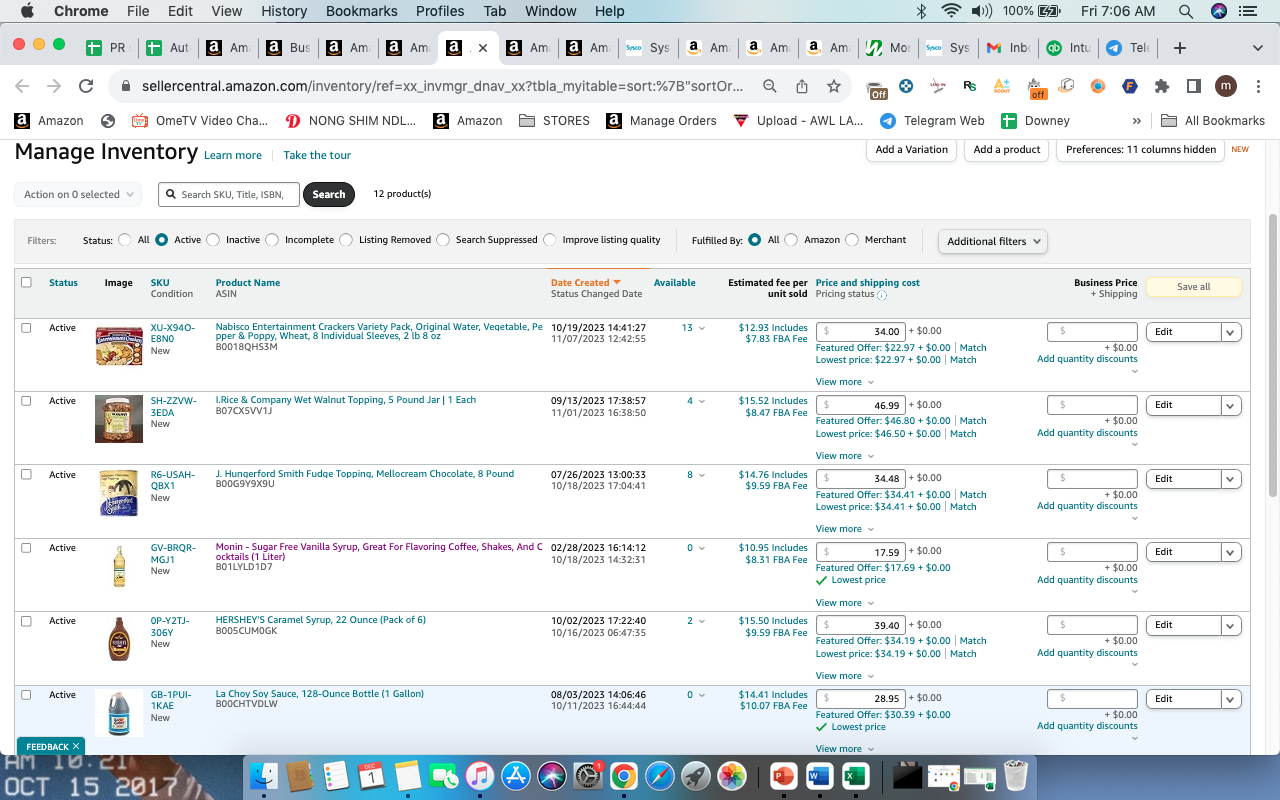Select the Search Suppressed status filter
1280x800 pixels.
tap(443, 240)
